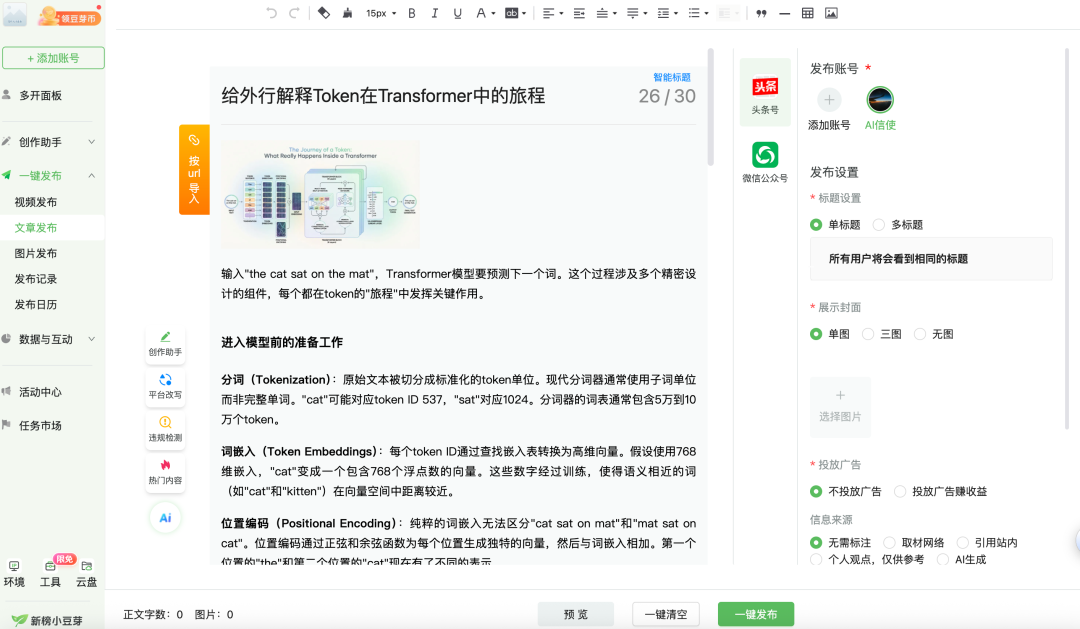Go to 发布记录 in the sidebar
1080x629 pixels.
[x=36, y=279]
